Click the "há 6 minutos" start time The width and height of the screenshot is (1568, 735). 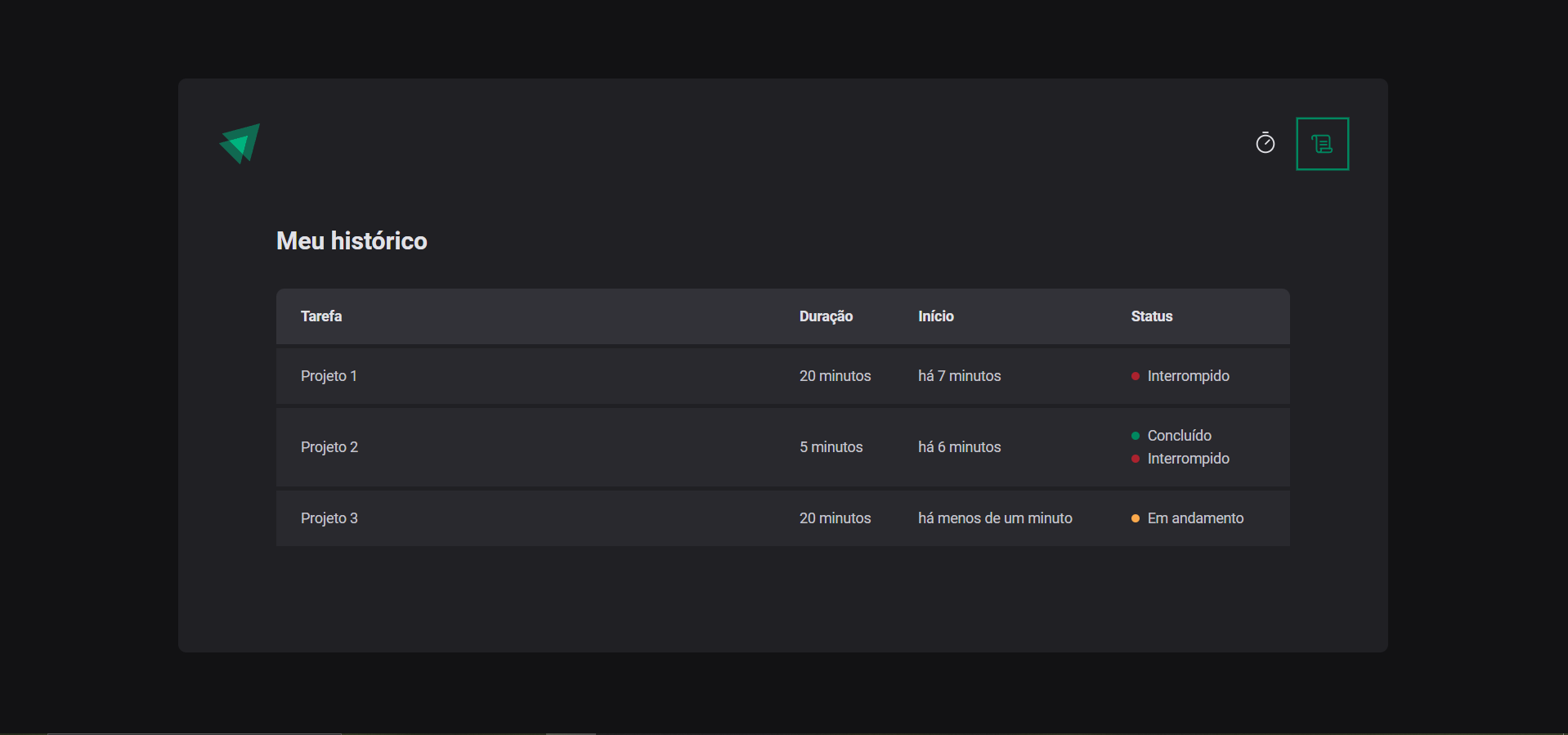[x=960, y=447]
